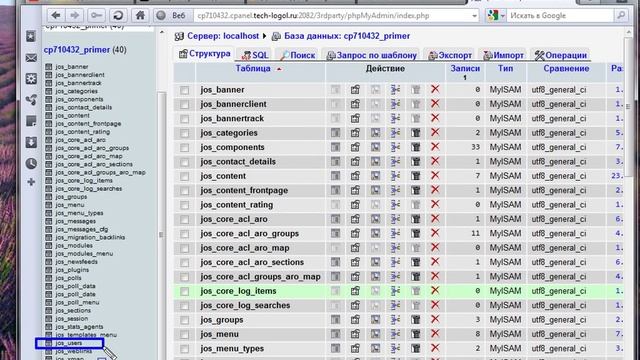Tick the checkbox for jos_bannertrack
Image resolution: width=640 pixels, height=360 pixels.
click(x=184, y=119)
